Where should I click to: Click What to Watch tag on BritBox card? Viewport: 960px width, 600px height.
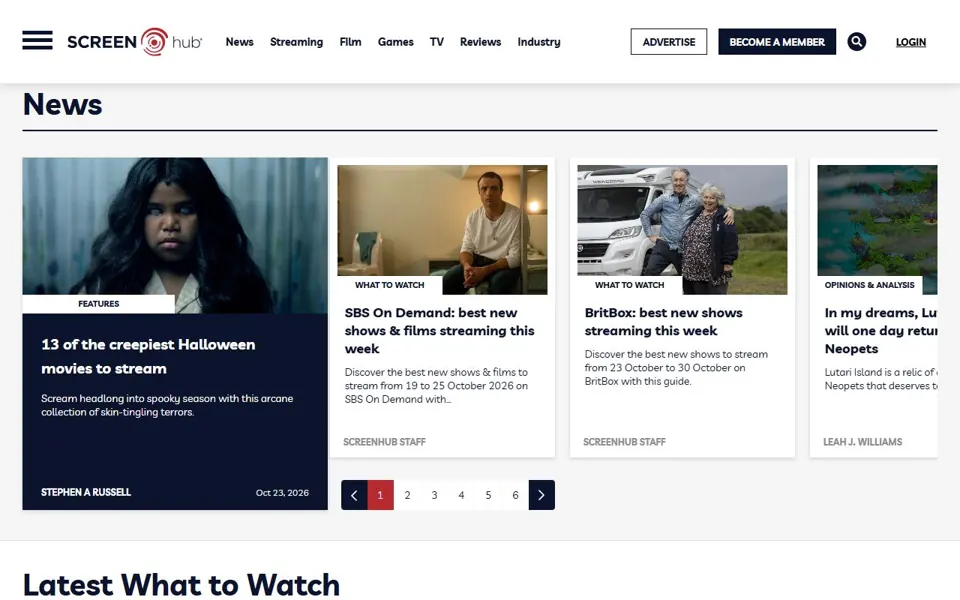629,285
